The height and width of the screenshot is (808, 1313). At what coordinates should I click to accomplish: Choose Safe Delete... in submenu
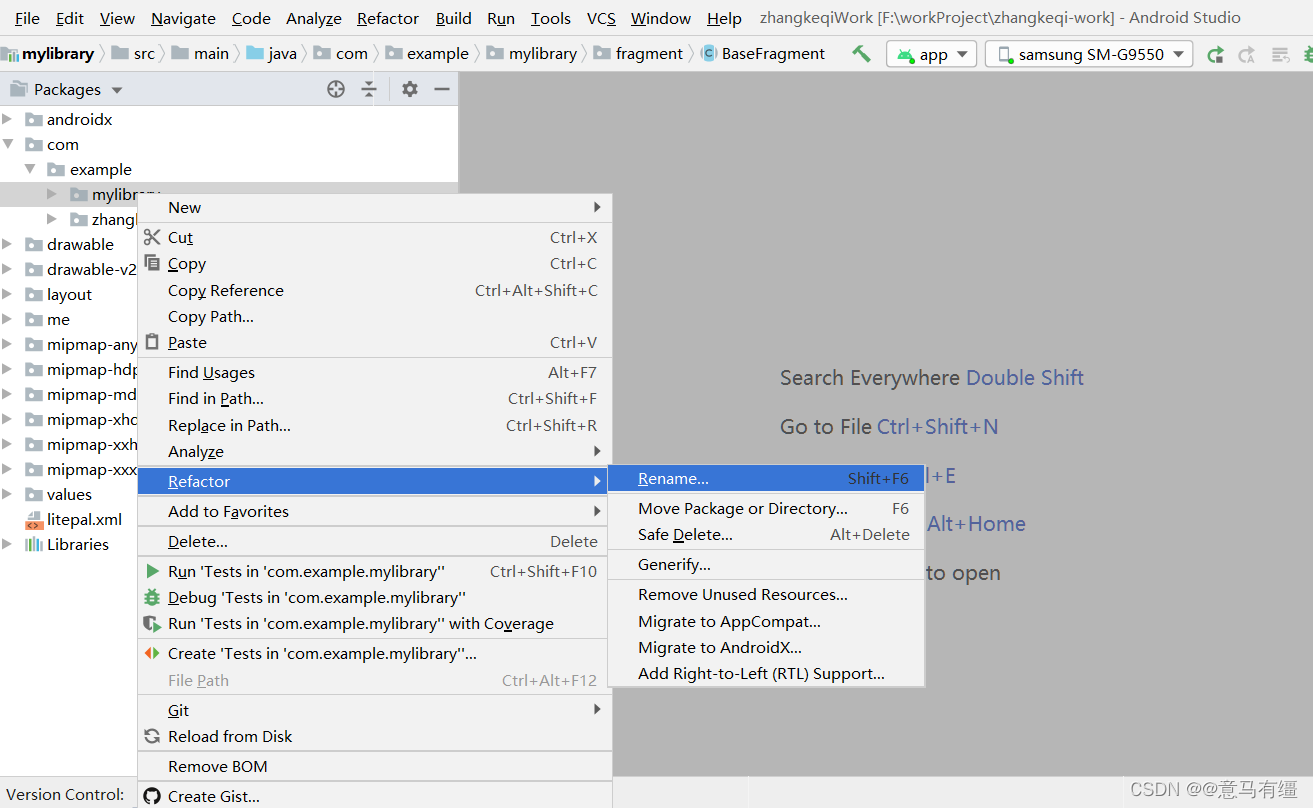click(766, 534)
